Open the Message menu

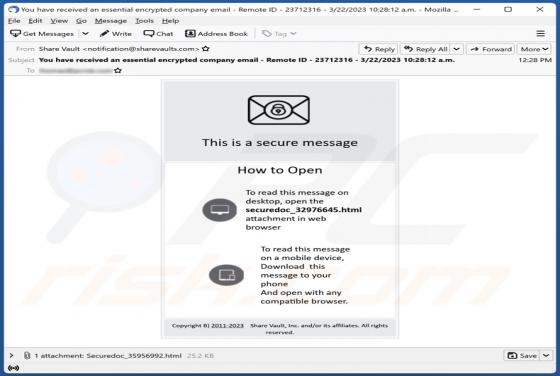click(111, 21)
